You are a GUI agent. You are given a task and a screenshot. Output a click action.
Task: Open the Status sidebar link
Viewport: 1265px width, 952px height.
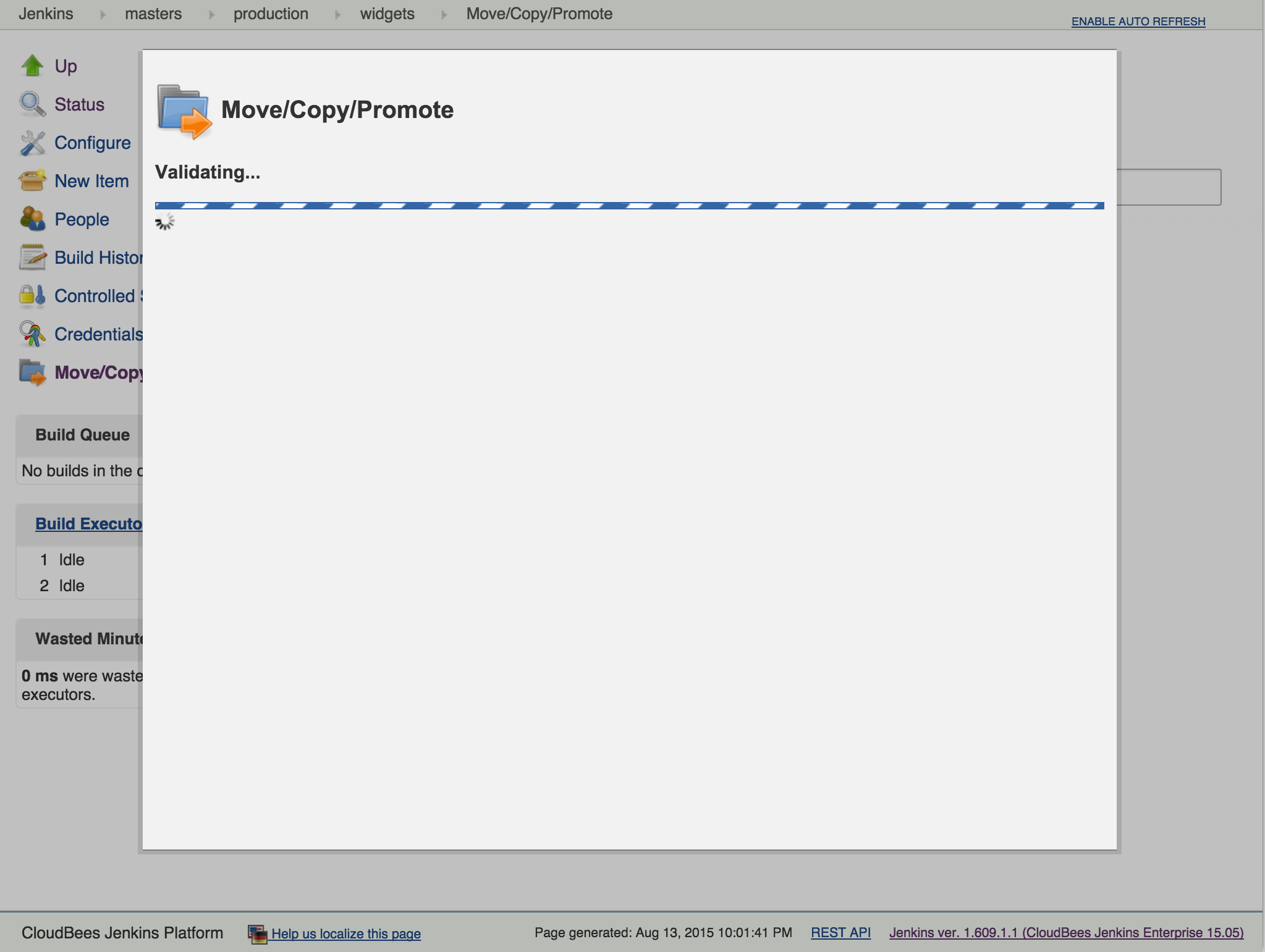point(79,104)
